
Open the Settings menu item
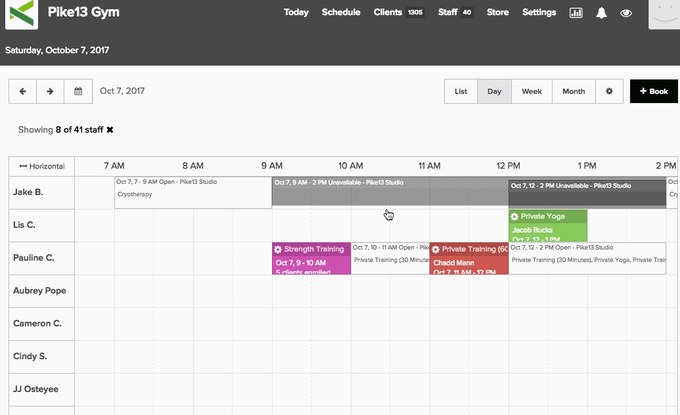tap(539, 12)
